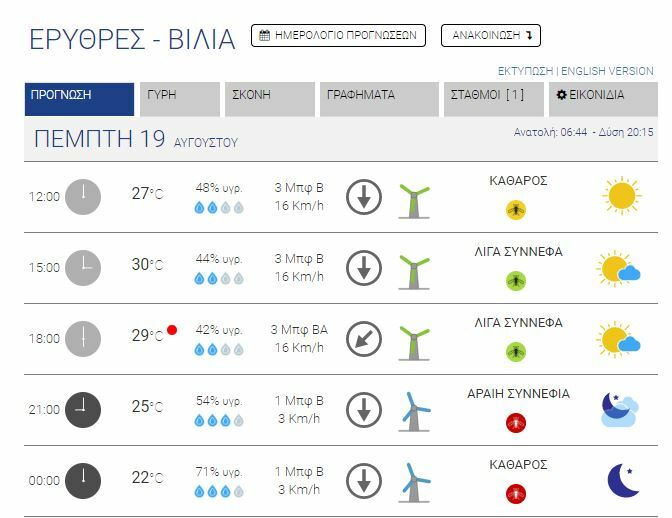
Task: Click the green wind turbine at 12:00
Action: click(413, 198)
